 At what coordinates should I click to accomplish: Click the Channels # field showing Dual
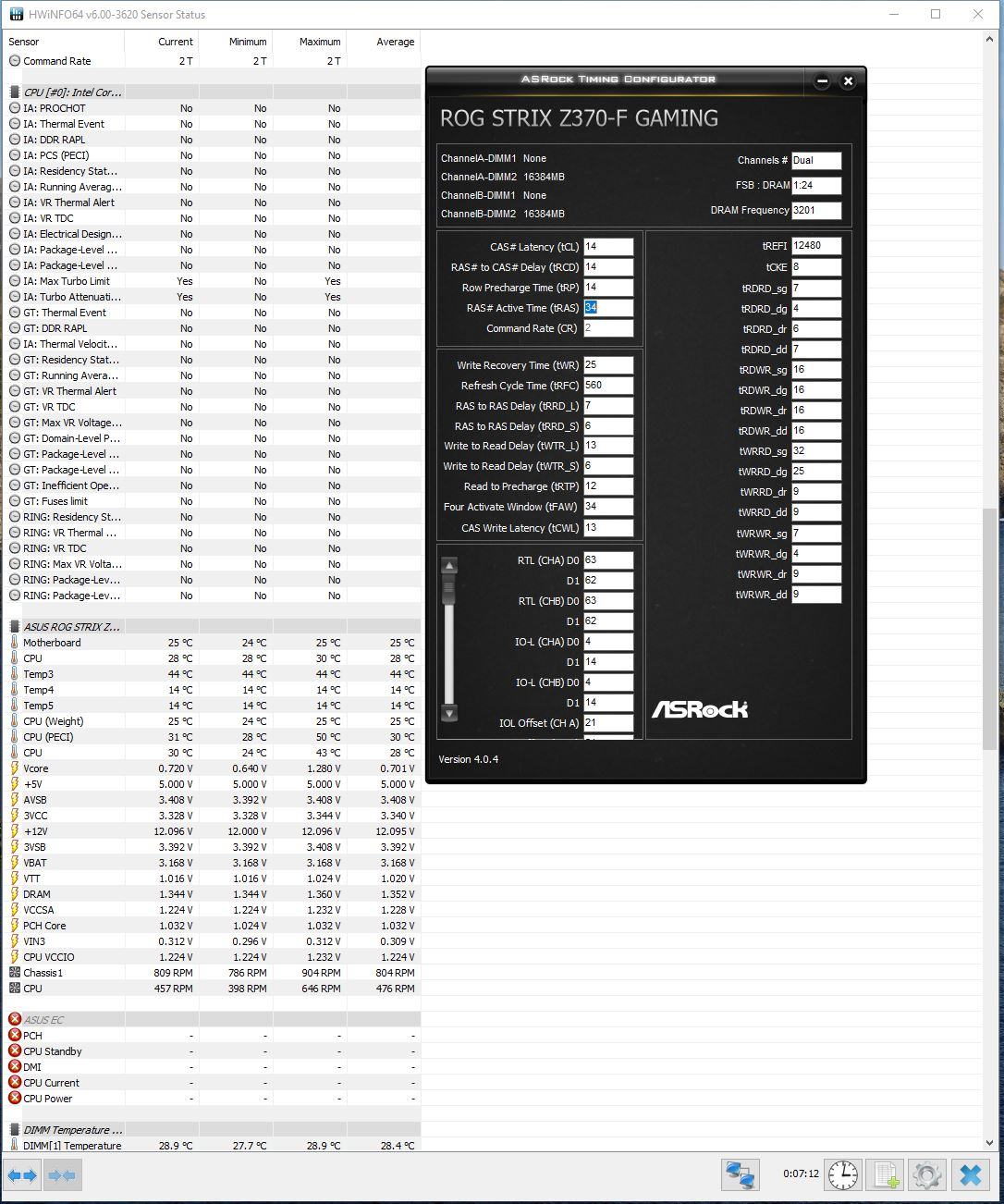(x=816, y=160)
